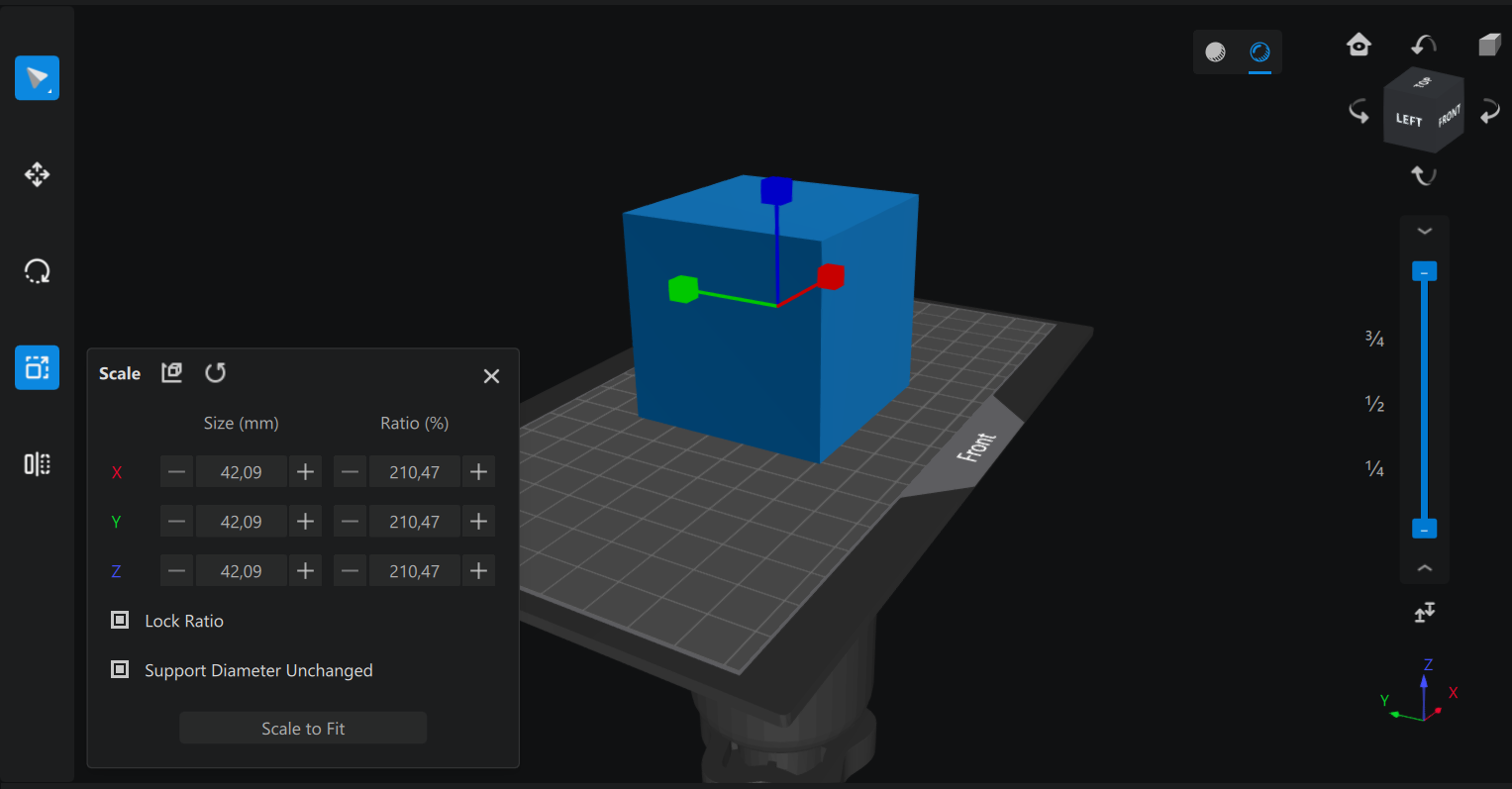Click the copy icon next to Scale
Screen dimensions: 1512x789
pos(172,372)
